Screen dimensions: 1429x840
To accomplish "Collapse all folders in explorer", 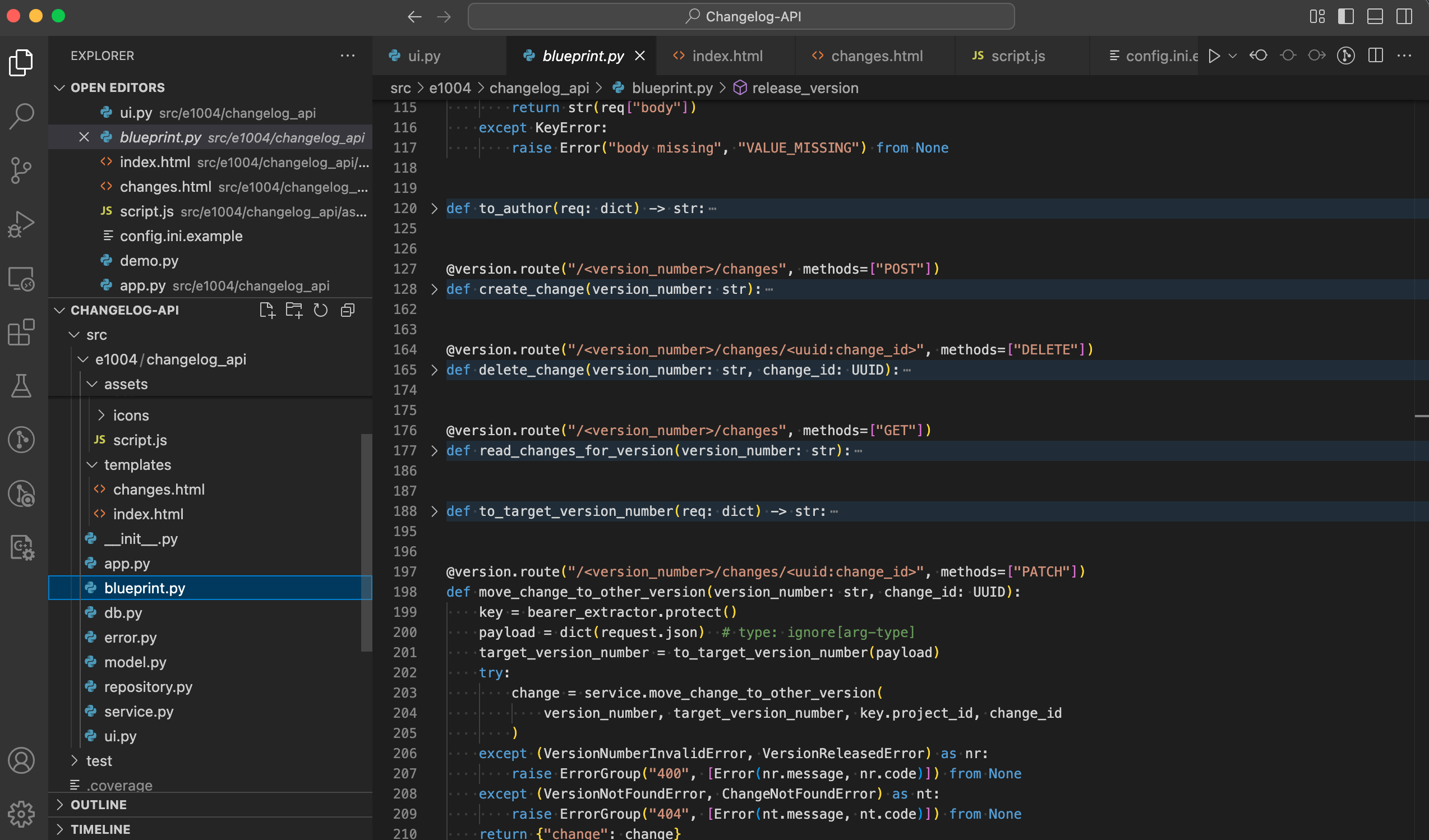I will tap(348, 310).
